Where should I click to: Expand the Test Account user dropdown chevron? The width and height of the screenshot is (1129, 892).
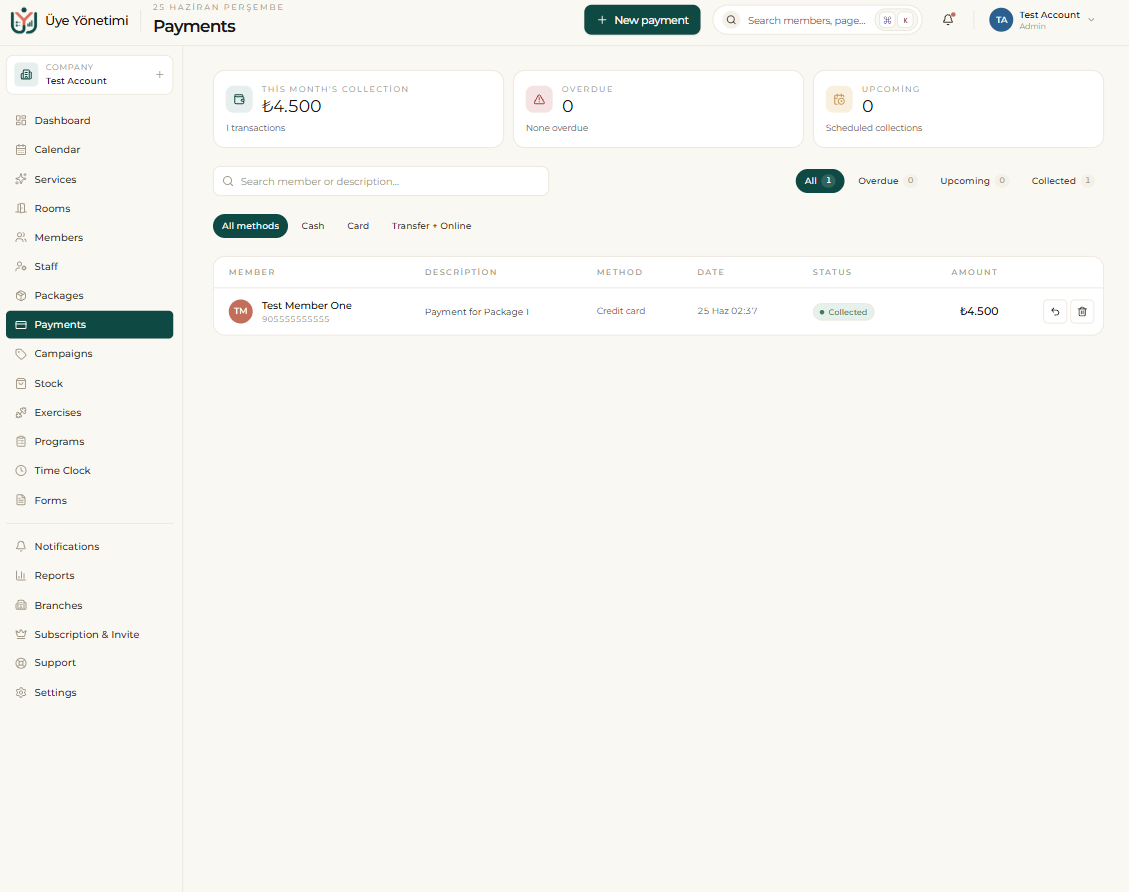tap(1092, 20)
